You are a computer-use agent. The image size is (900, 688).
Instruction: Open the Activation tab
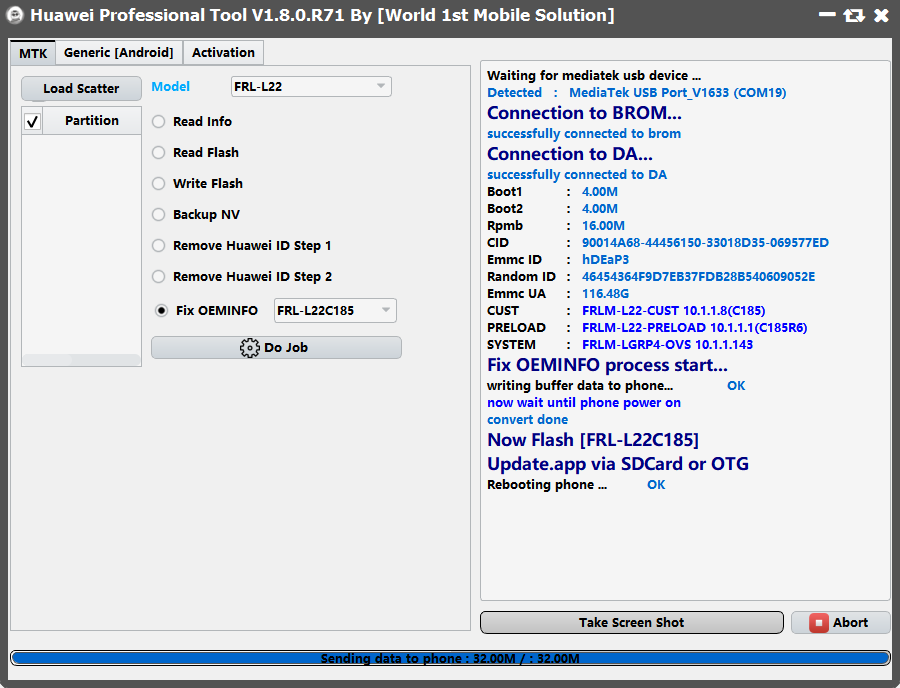point(223,53)
